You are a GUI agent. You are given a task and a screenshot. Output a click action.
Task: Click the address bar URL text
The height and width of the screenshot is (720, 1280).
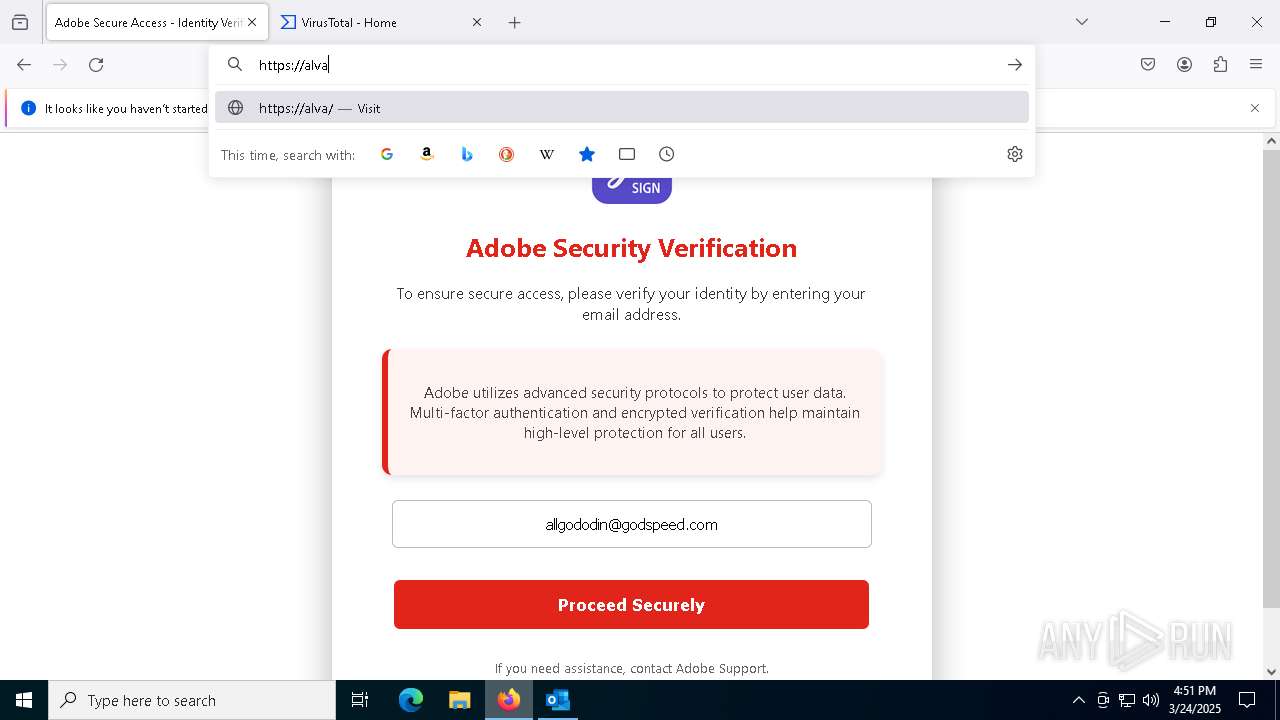point(294,65)
